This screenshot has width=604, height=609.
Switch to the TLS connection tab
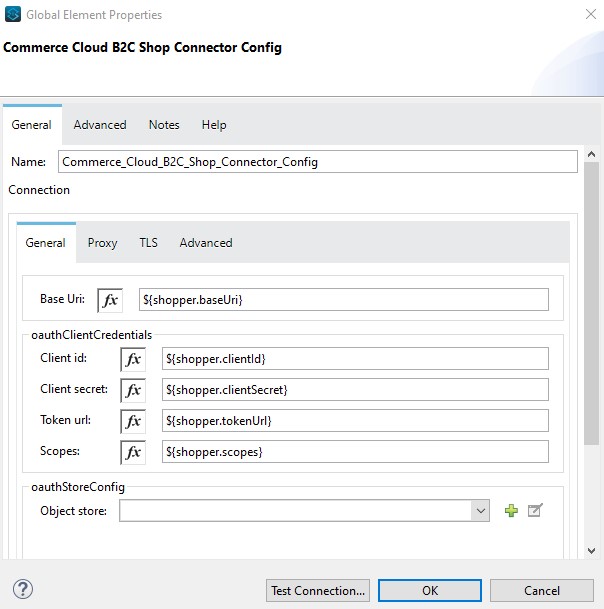(148, 243)
